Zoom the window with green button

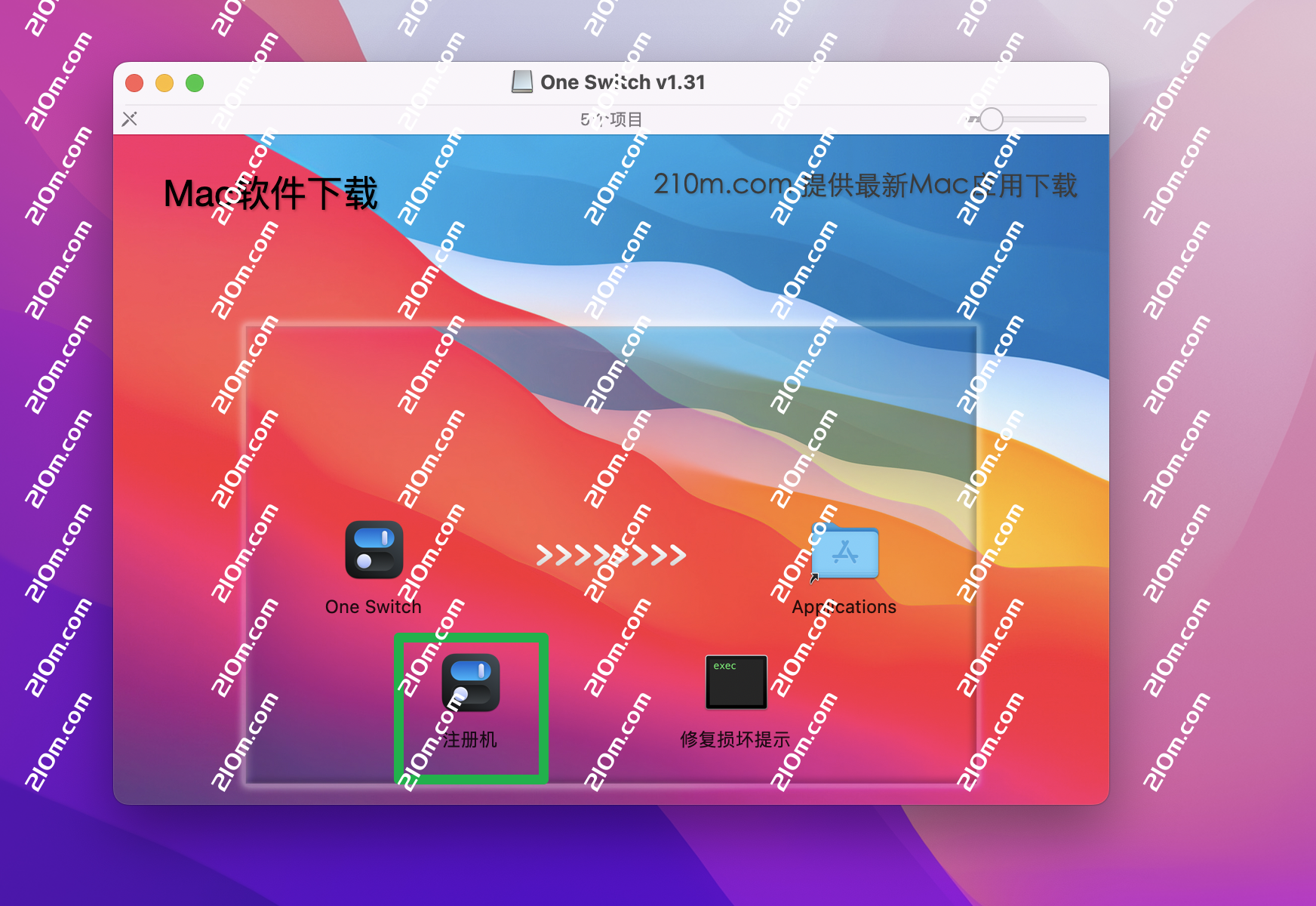[x=195, y=83]
